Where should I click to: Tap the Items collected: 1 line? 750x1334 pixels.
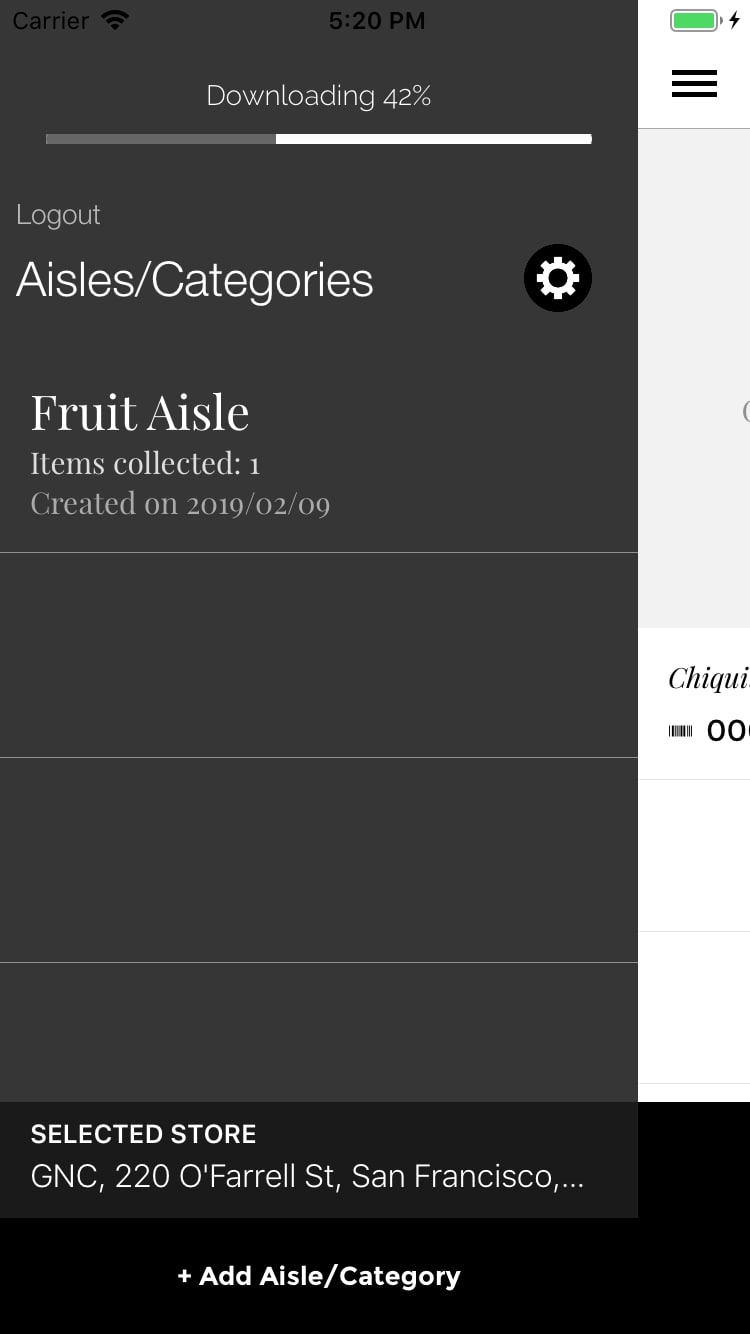tap(145, 464)
